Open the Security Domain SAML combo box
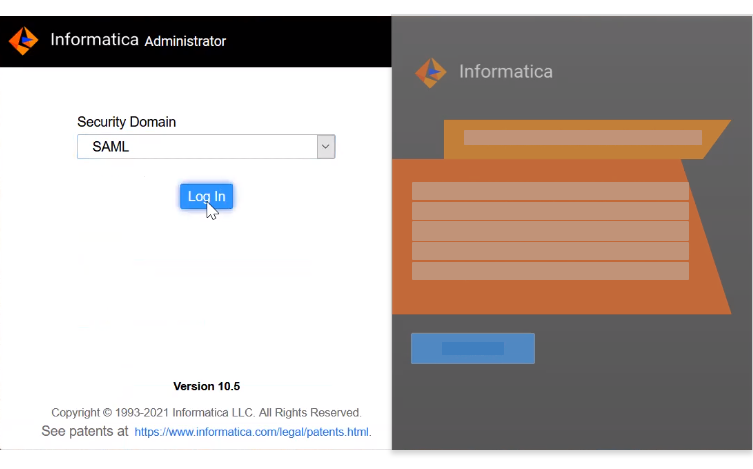The width and height of the screenshot is (753, 469). coord(197,147)
